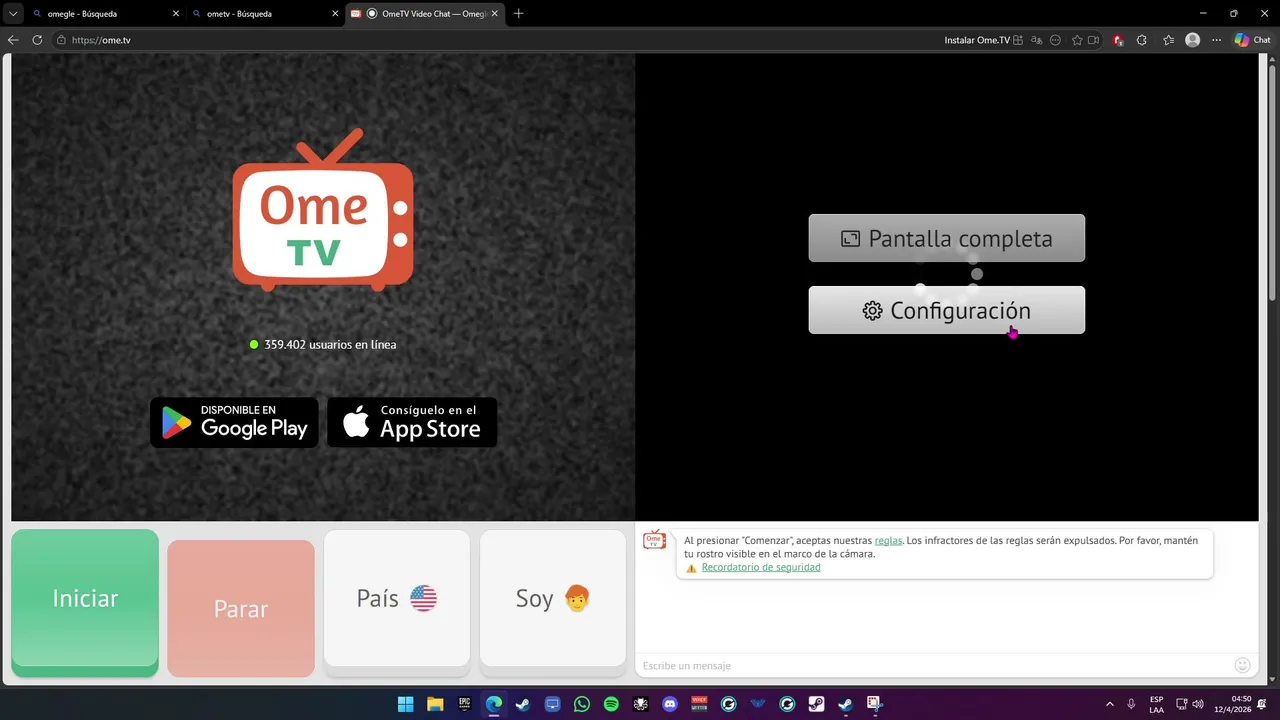Open the Windows Start menu
The height and width of the screenshot is (720, 1280).
pyautogui.click(x=406, y=704)
